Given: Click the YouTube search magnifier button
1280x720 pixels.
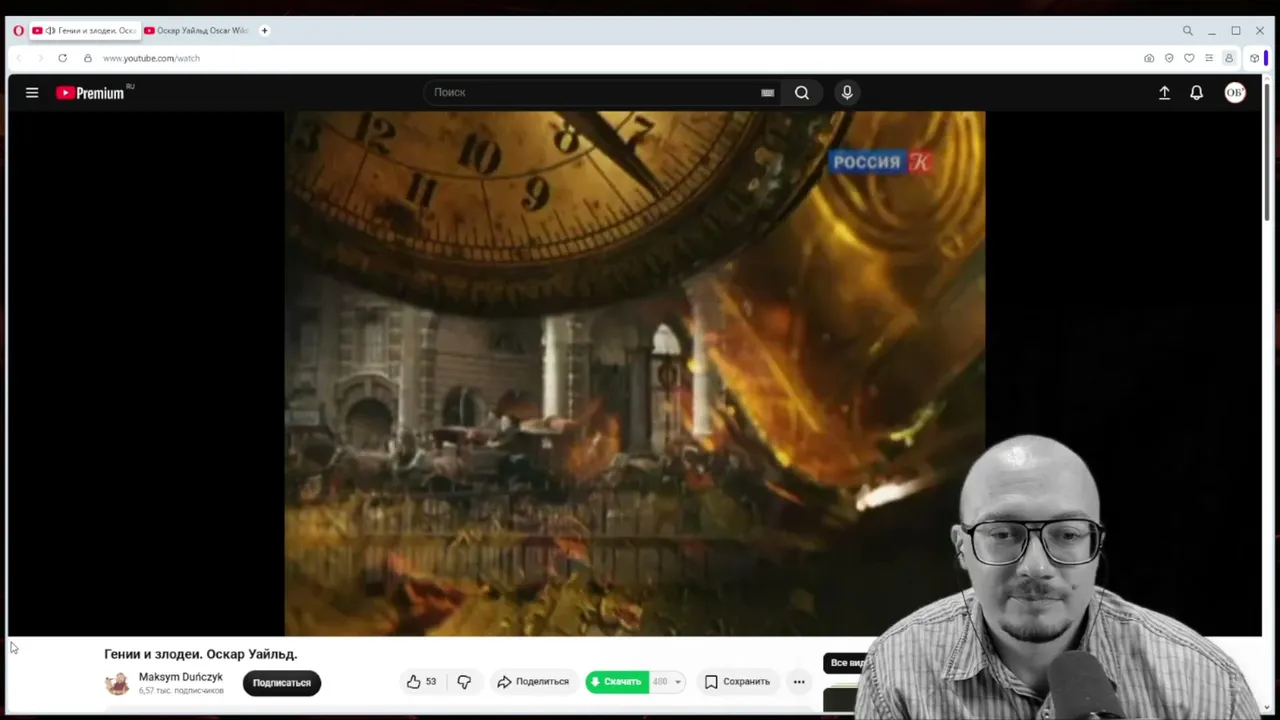Looking at the screenshot, I should (802, 93).
